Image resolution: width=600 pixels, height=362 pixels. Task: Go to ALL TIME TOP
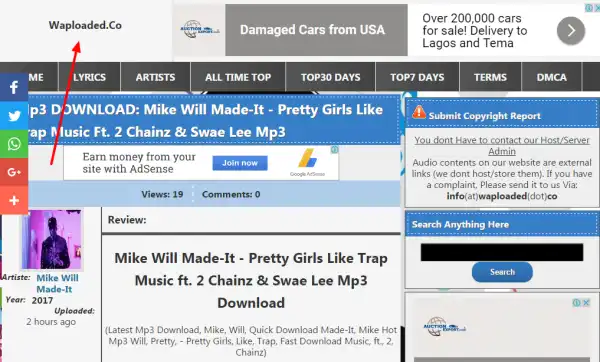[238, 77]
